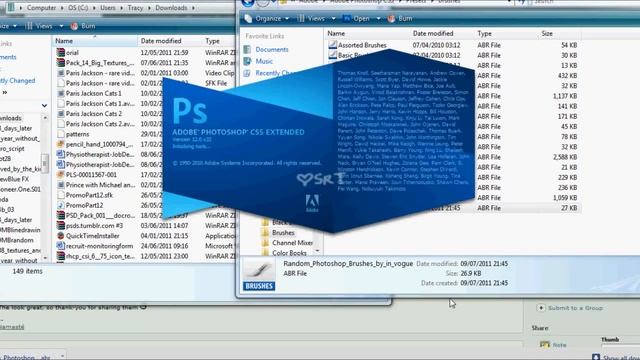
Task: Sort Downloads window by Name column
Action: [x=64, y=41]
